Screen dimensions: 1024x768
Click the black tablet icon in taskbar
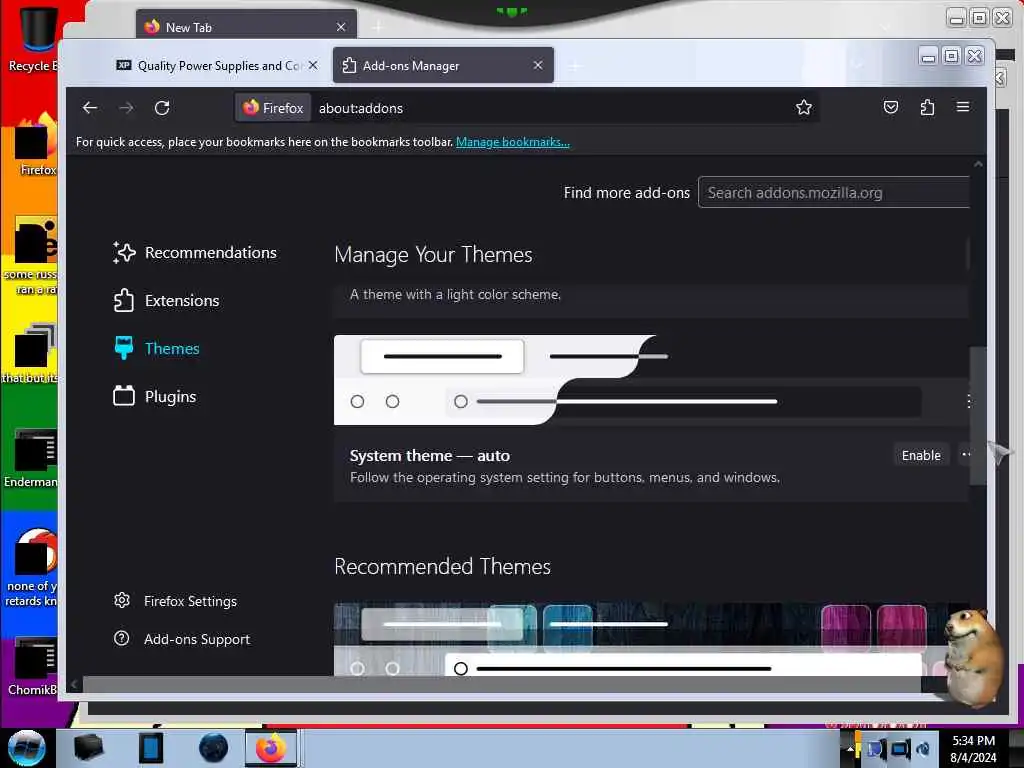[x=151, y=748]
